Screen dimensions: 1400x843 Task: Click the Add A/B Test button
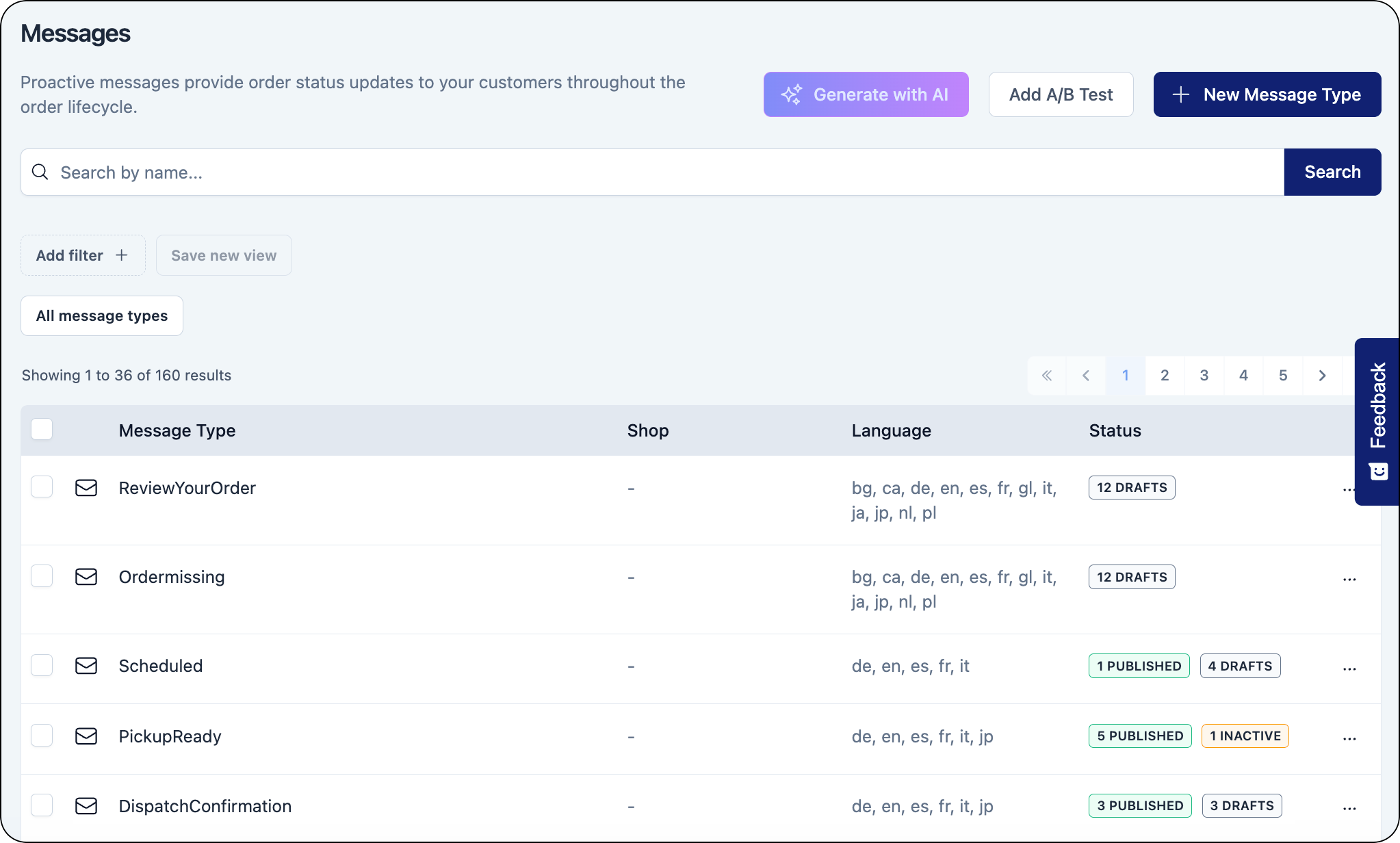click(x=1061, y=94)
